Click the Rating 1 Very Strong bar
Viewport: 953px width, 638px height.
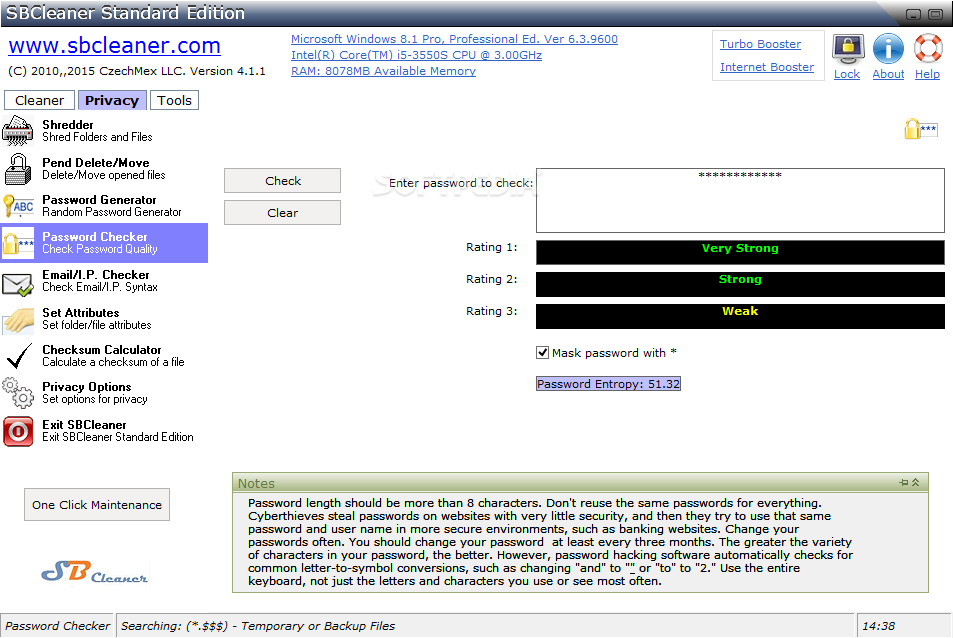(740, 252)
